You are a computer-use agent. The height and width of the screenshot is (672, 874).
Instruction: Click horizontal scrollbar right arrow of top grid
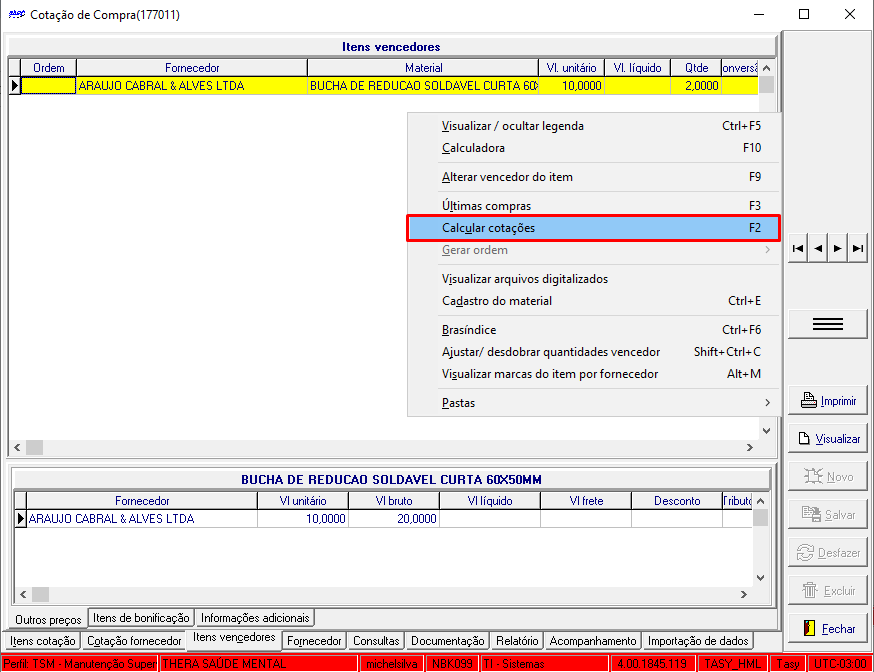tap(750, 447)
